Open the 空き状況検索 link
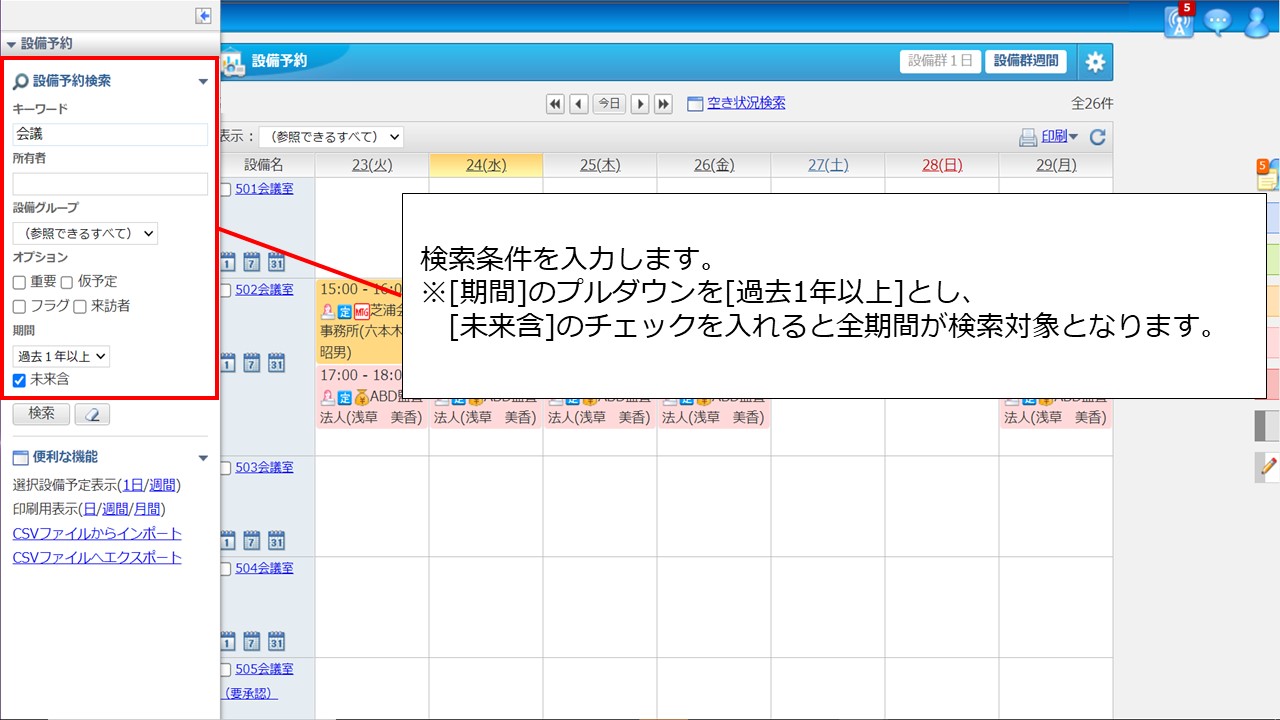1280x720 pixels. pyautogui.click(x=745, y=103)
